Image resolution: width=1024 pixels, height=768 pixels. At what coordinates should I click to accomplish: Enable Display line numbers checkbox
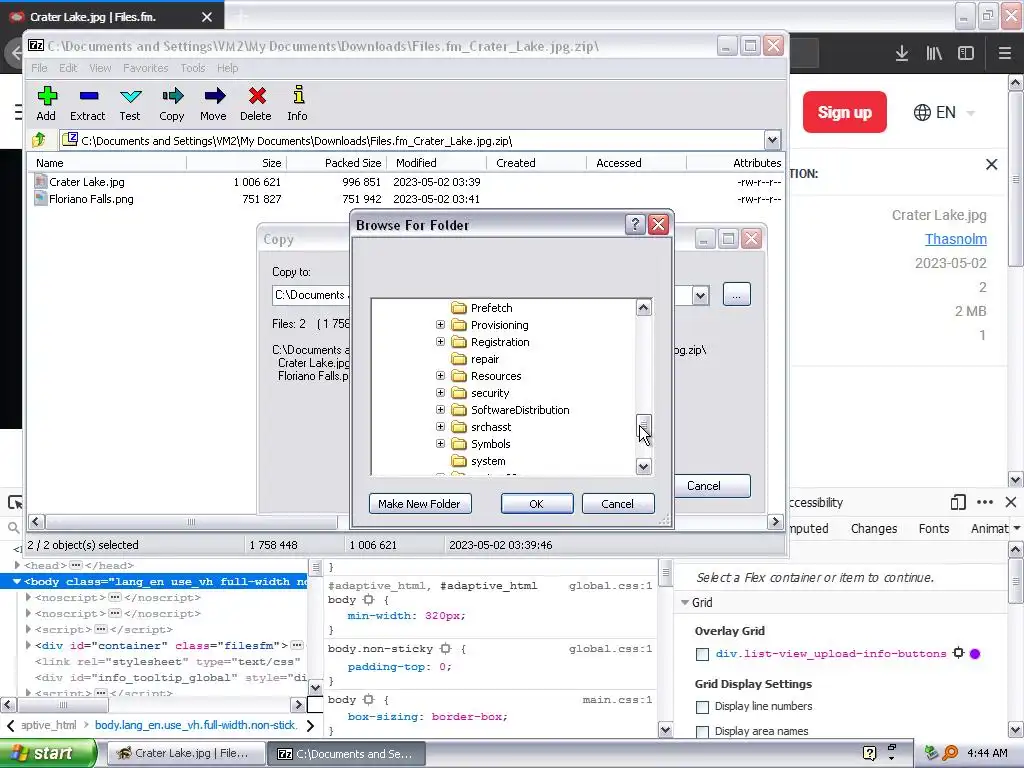pyautogui.click(x=703, y=707)
